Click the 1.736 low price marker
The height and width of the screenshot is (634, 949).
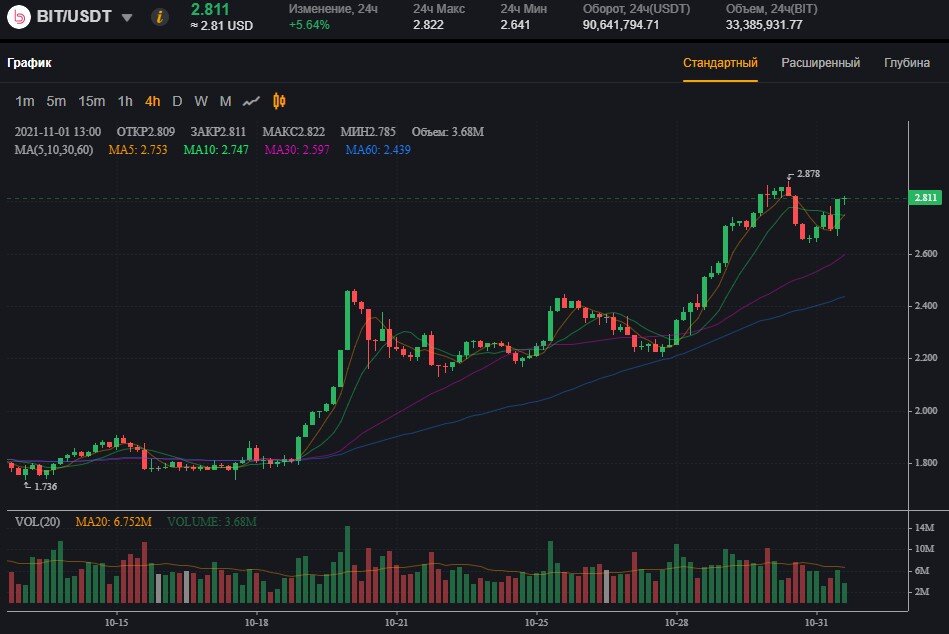click(45, 486)
